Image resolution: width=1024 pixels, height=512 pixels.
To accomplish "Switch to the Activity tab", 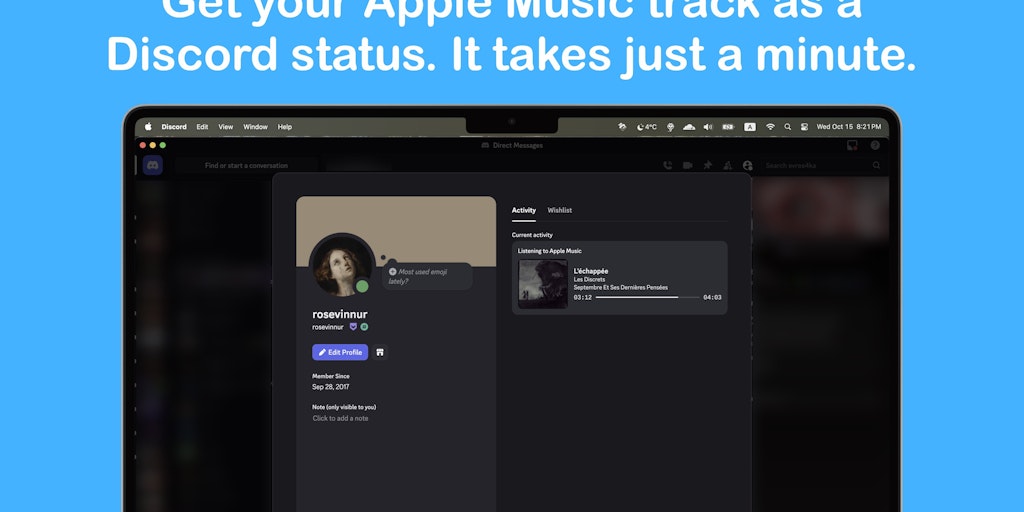I will [x=524, y=210].
